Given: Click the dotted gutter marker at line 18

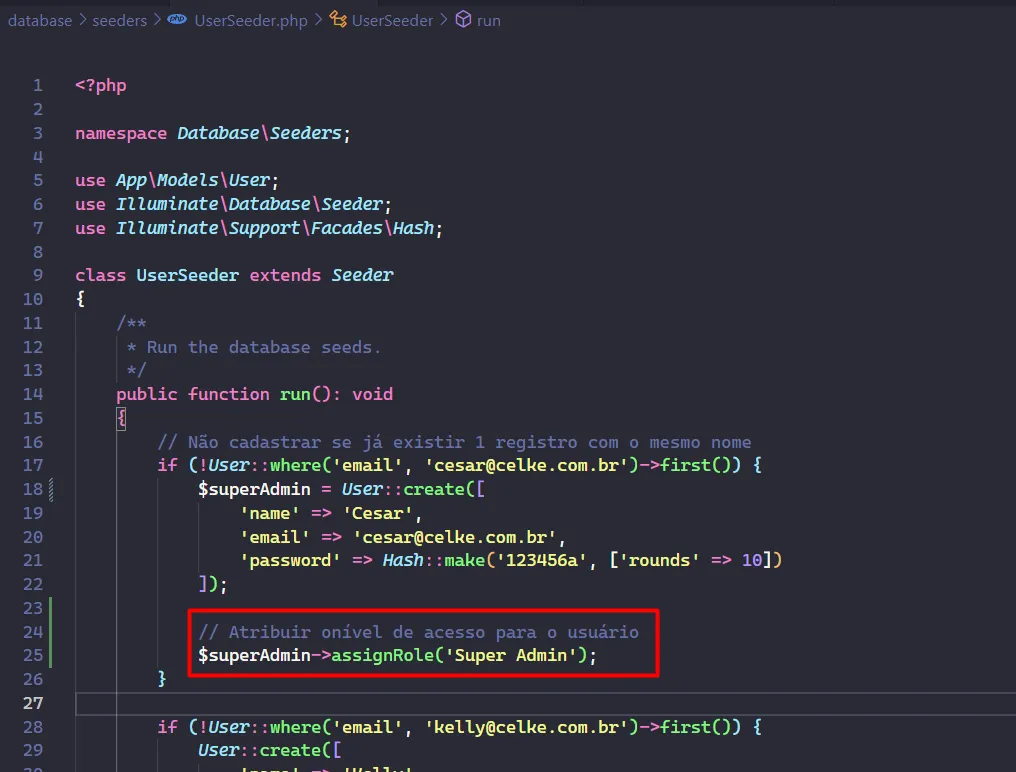Looking at the screenshot, I should click(x=50, y=489).
